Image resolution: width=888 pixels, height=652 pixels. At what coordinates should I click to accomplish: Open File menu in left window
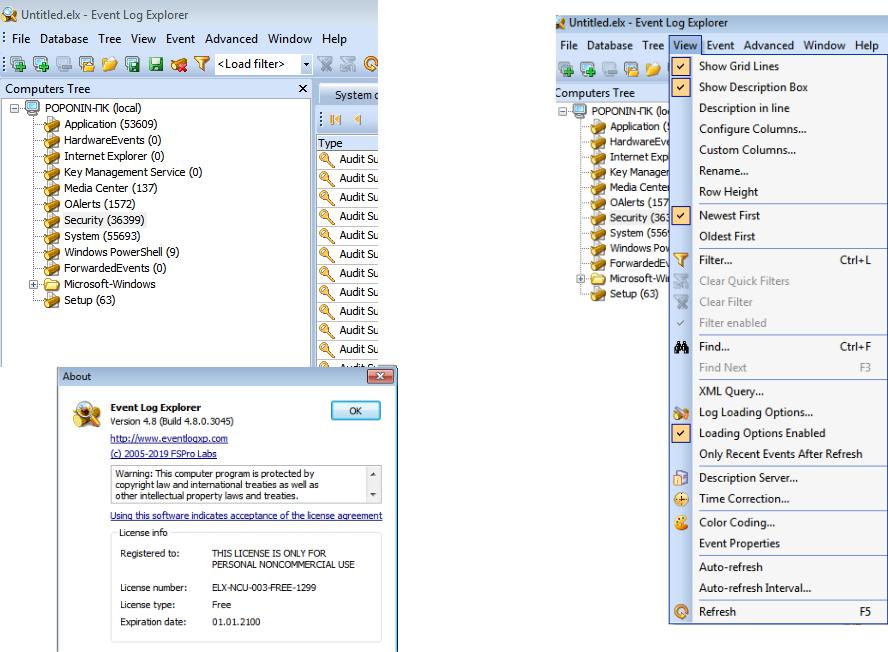(21, 39)
